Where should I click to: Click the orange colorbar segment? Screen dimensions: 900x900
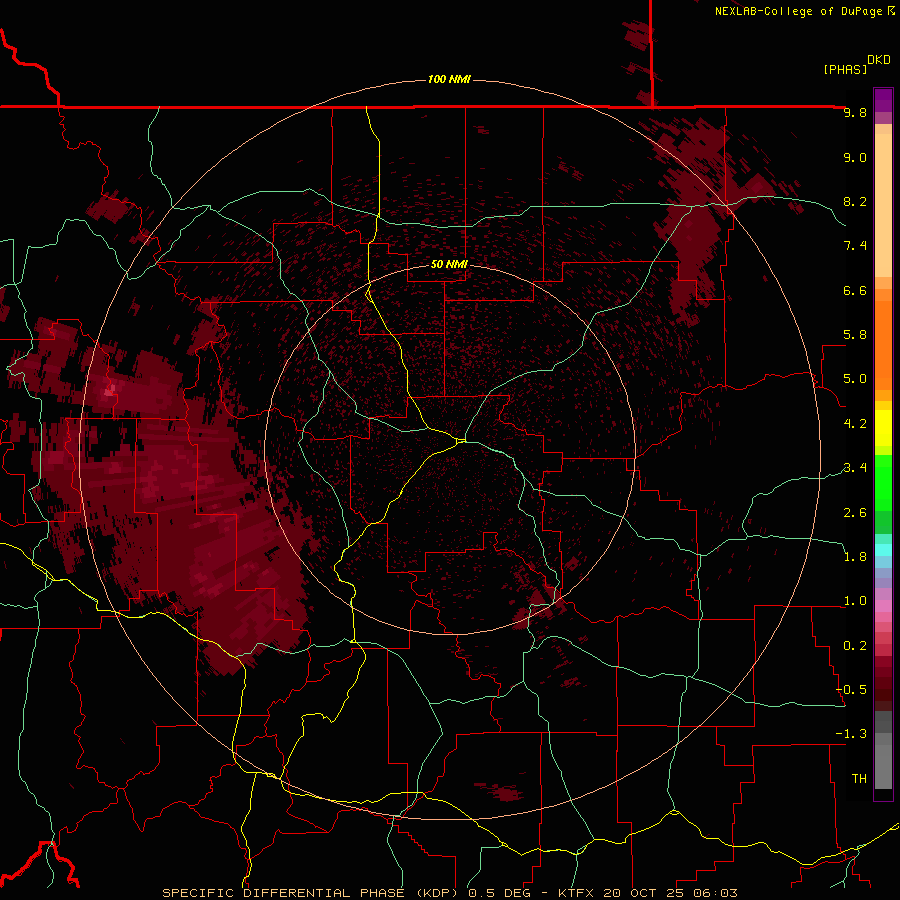click(883, 346)
